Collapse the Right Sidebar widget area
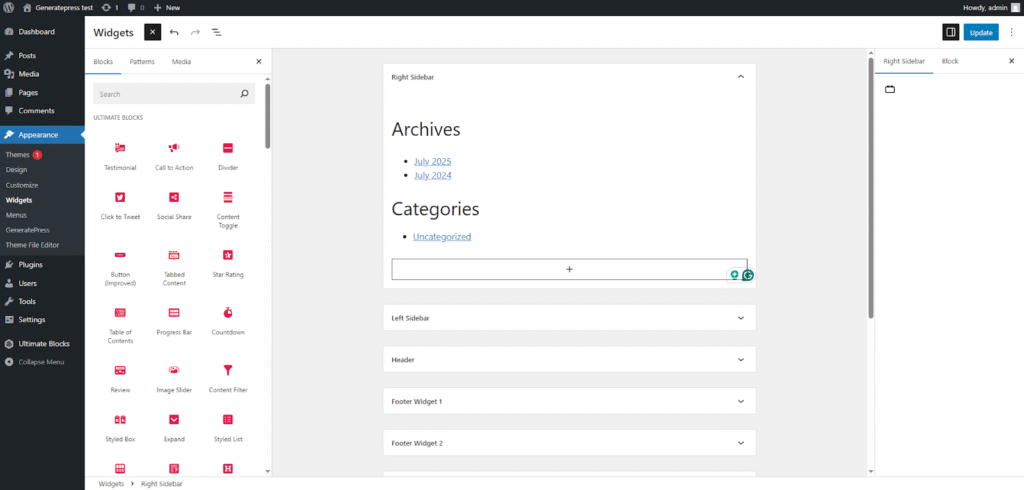Viewport: 1024px width, 490px height. 740,76
